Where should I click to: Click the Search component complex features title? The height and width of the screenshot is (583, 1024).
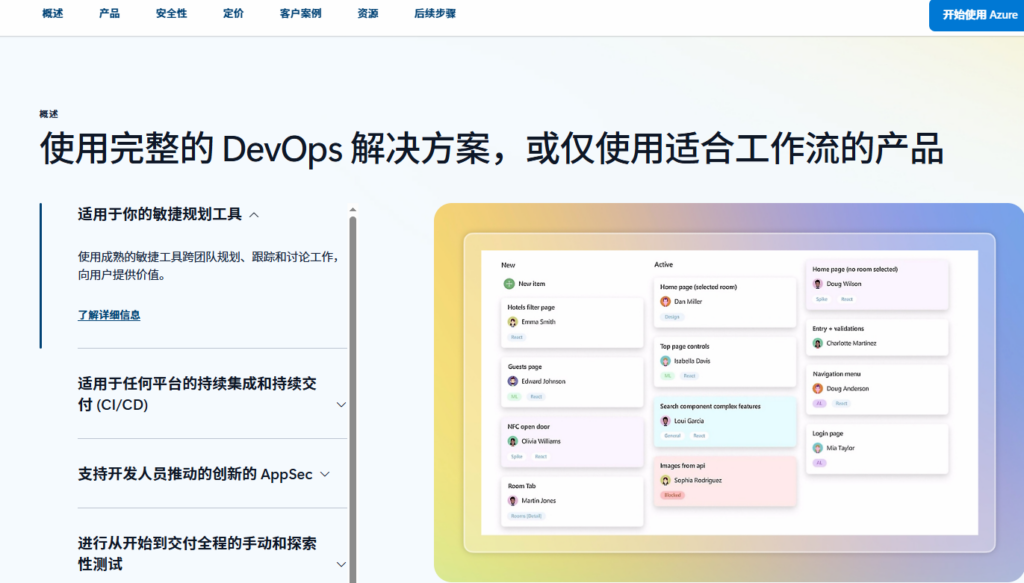(710, 406)
